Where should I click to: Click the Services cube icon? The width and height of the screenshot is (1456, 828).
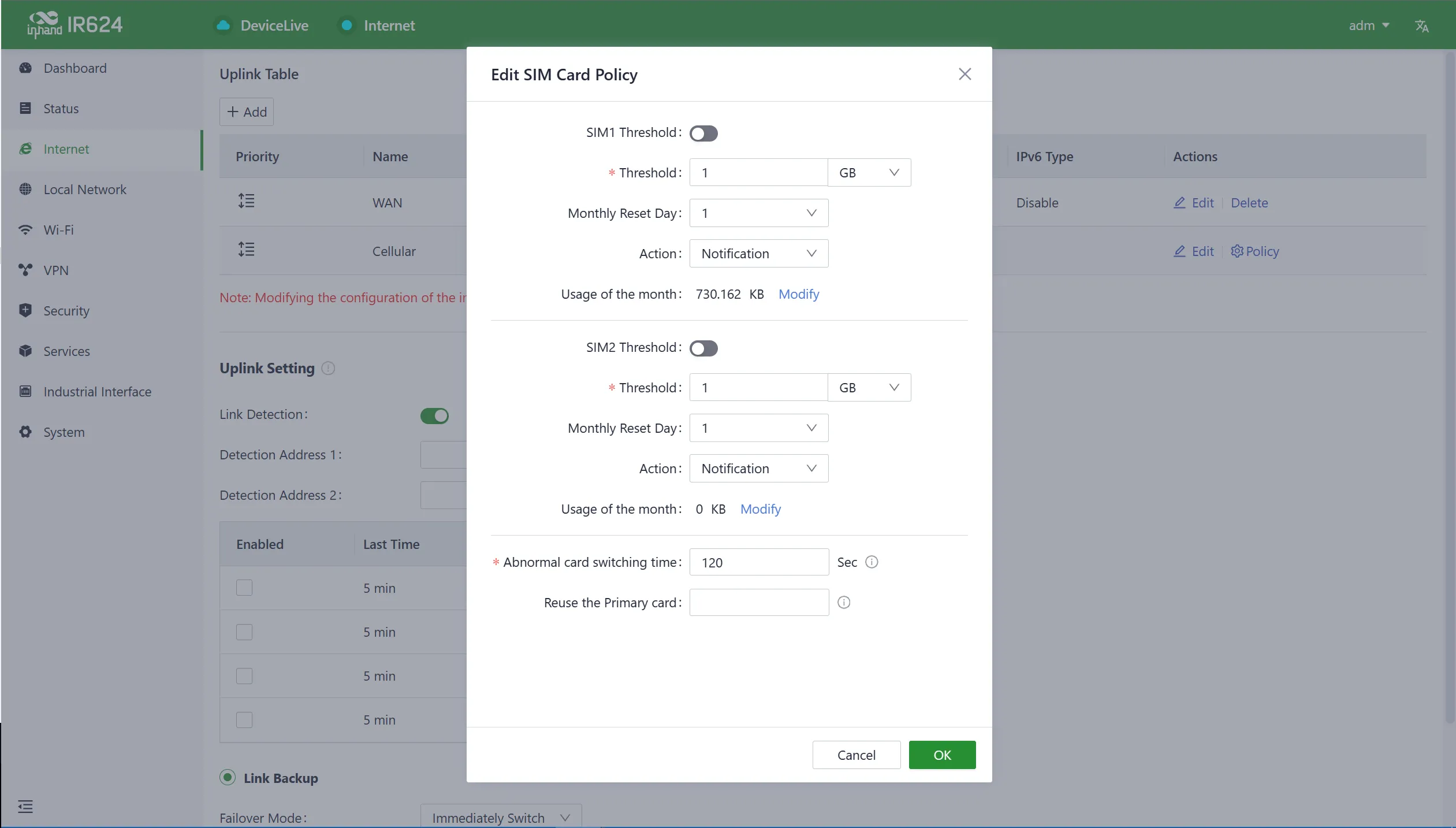[x=25, y=351]
